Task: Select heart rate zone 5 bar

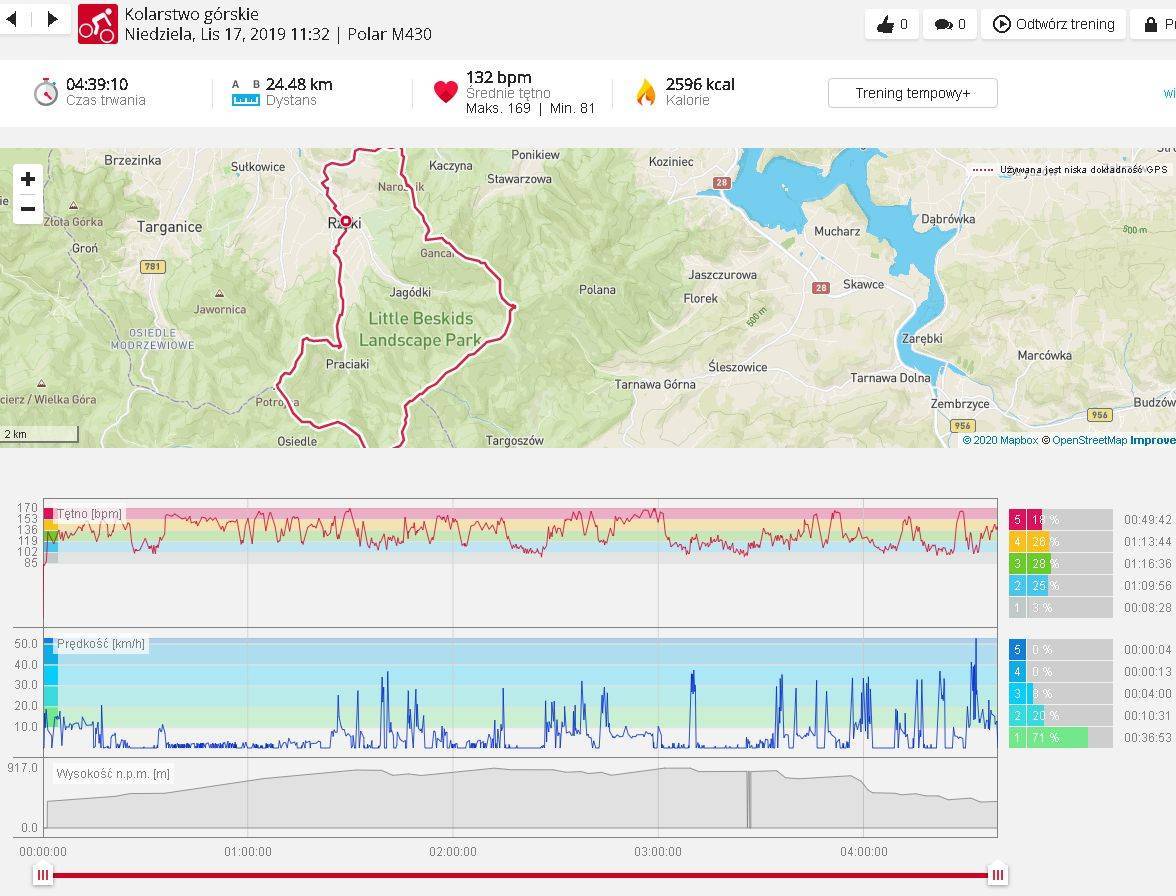Action: [1060, 519]
